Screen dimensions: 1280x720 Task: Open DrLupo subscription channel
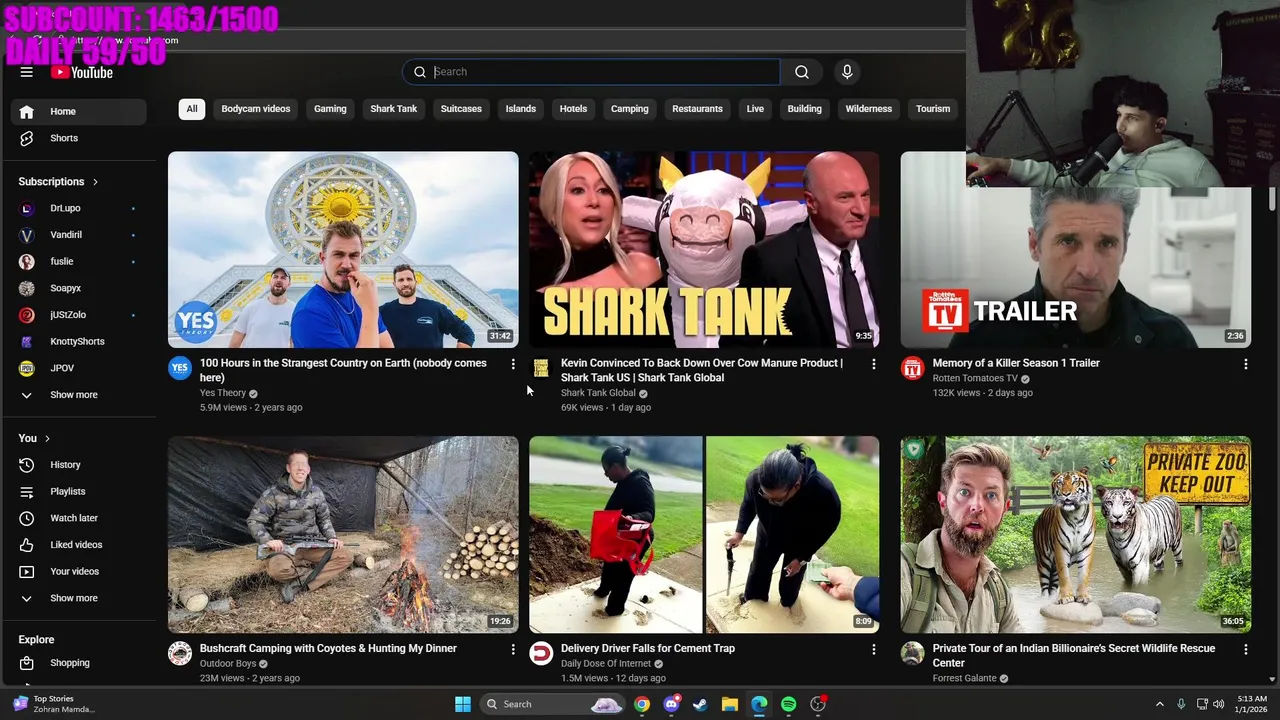coord(78,208)
